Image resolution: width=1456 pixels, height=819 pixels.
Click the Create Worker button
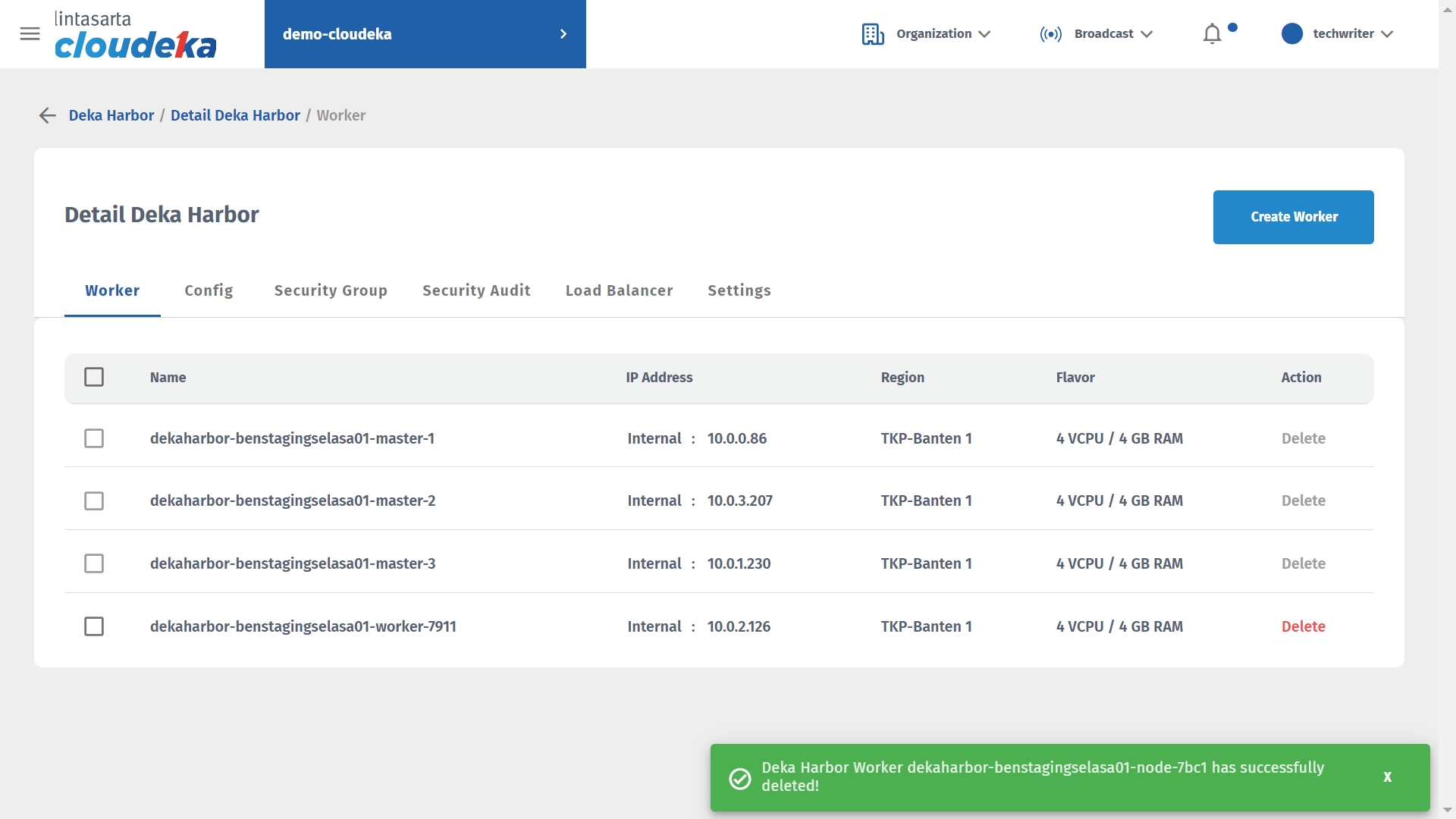[1294, 217]
